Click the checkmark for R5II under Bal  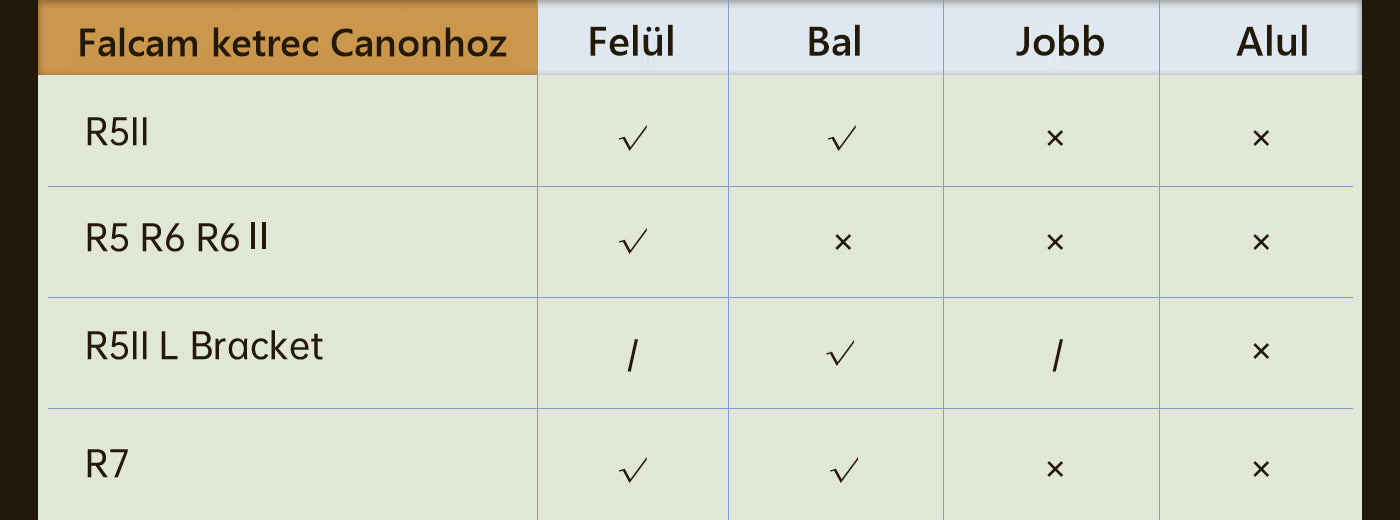coord(842,138)
